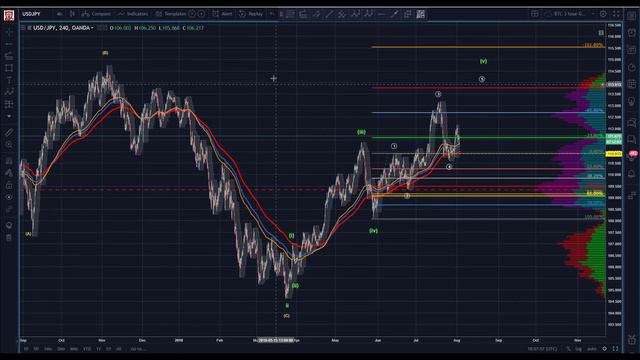
Task: Toggle log scale mode
Action: 578,349
